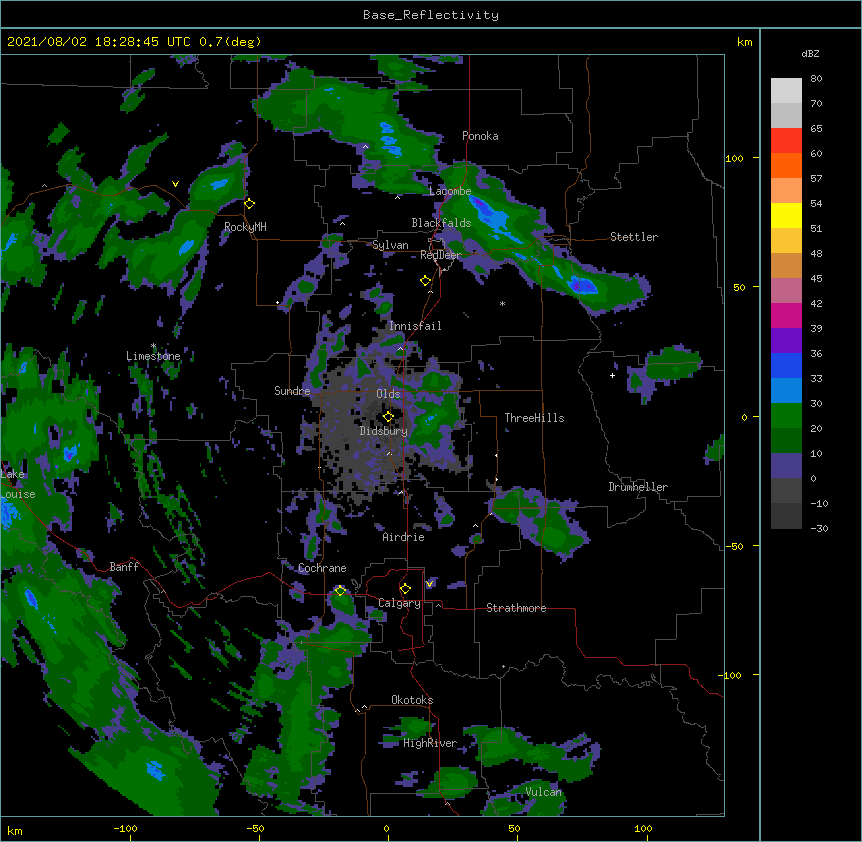The width and height of the screenshot is (862, 842).
Task: Select the yellow diamond marker above the Calgary label
Action: (x=405, y=589)
